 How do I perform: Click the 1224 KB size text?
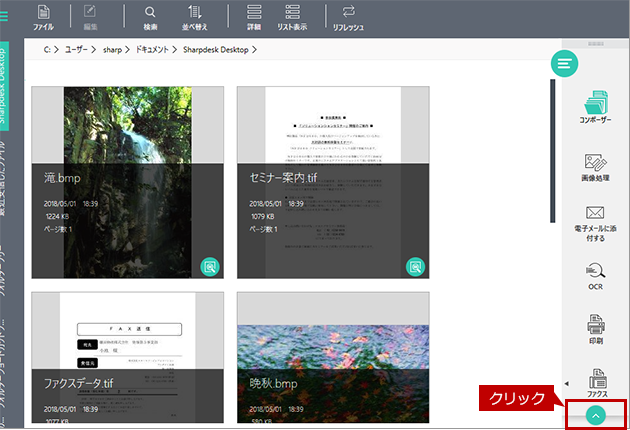click(x=57, y=216)
